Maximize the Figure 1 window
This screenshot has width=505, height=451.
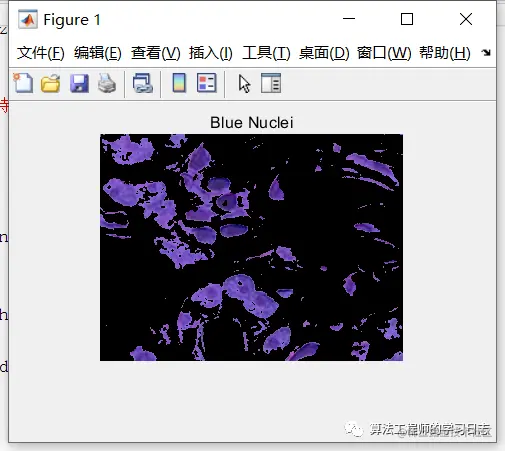click(407, 19)
